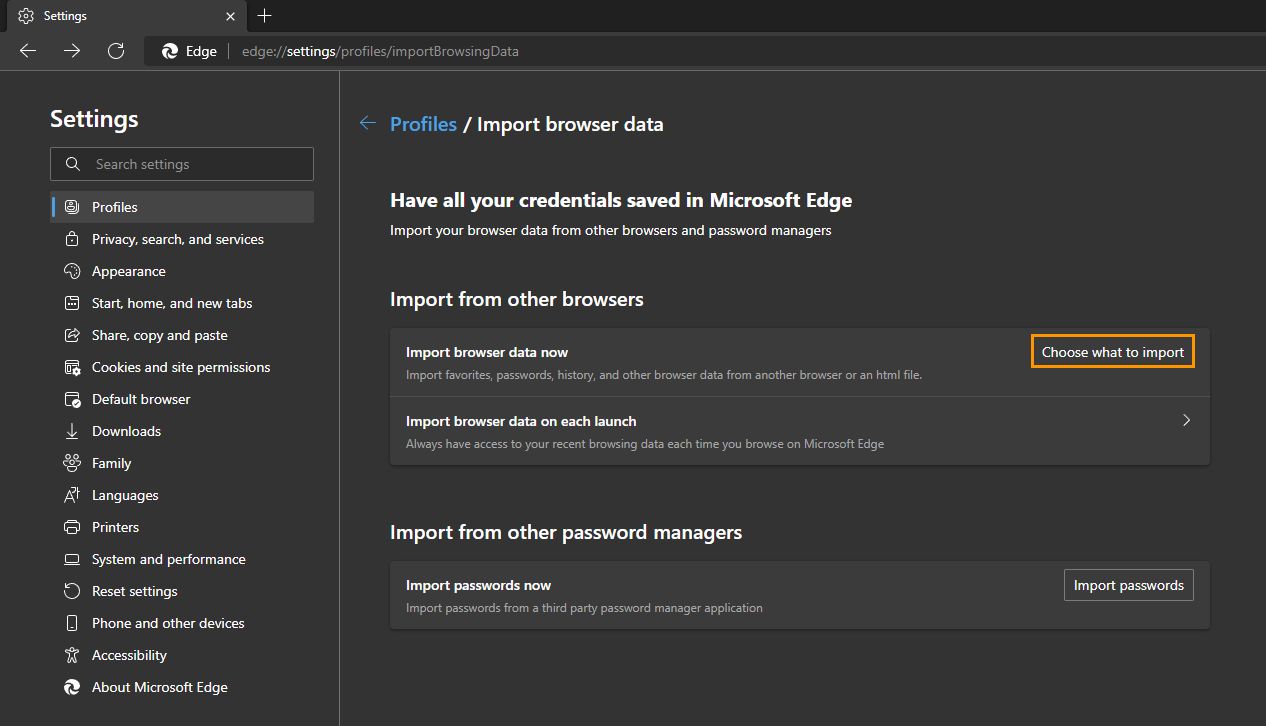1266x726 pixels.
Task: Click the Search settings input field
Action: (182, 164)
